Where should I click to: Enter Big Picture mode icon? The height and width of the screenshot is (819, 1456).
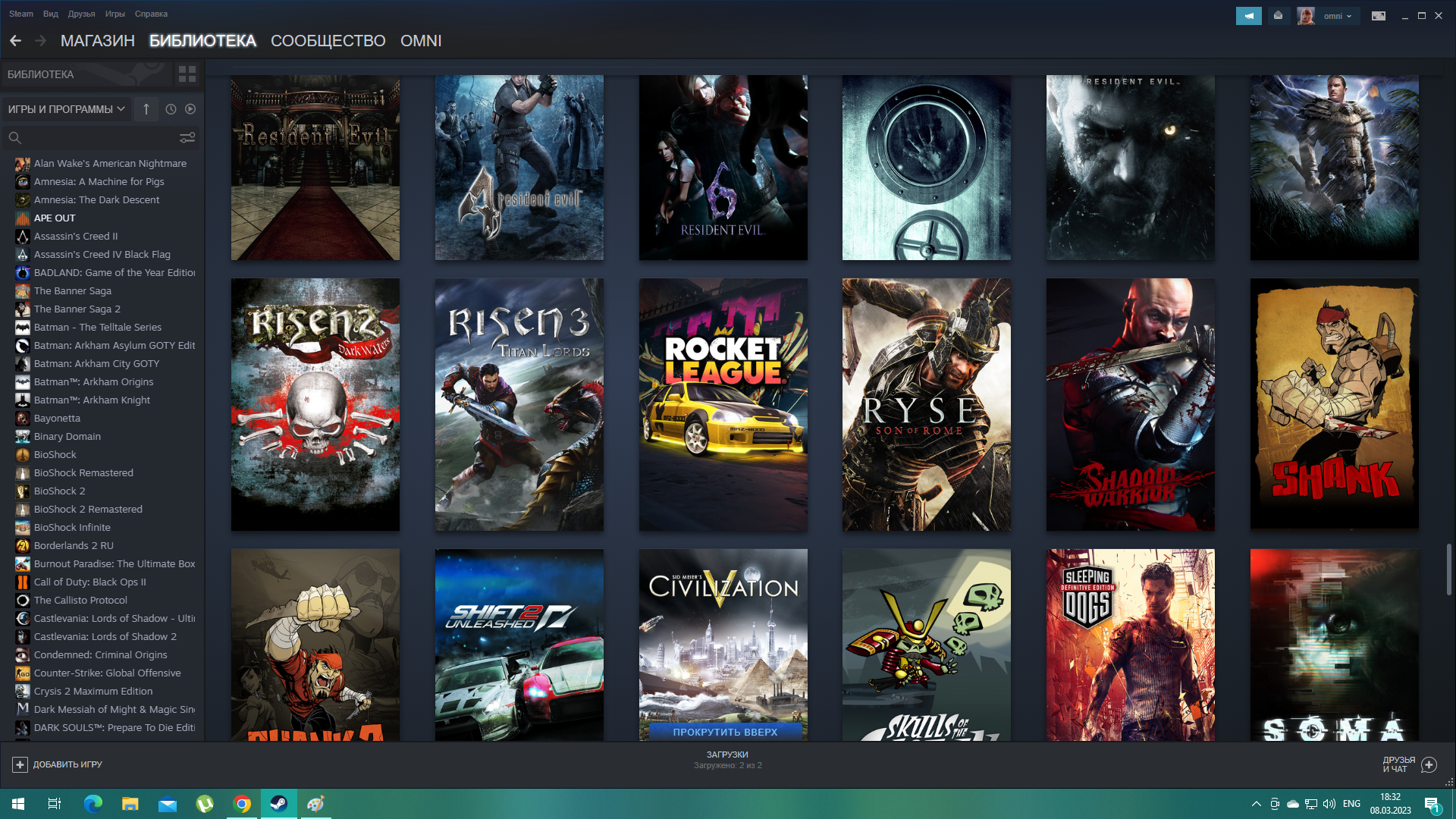[1379, 16]
